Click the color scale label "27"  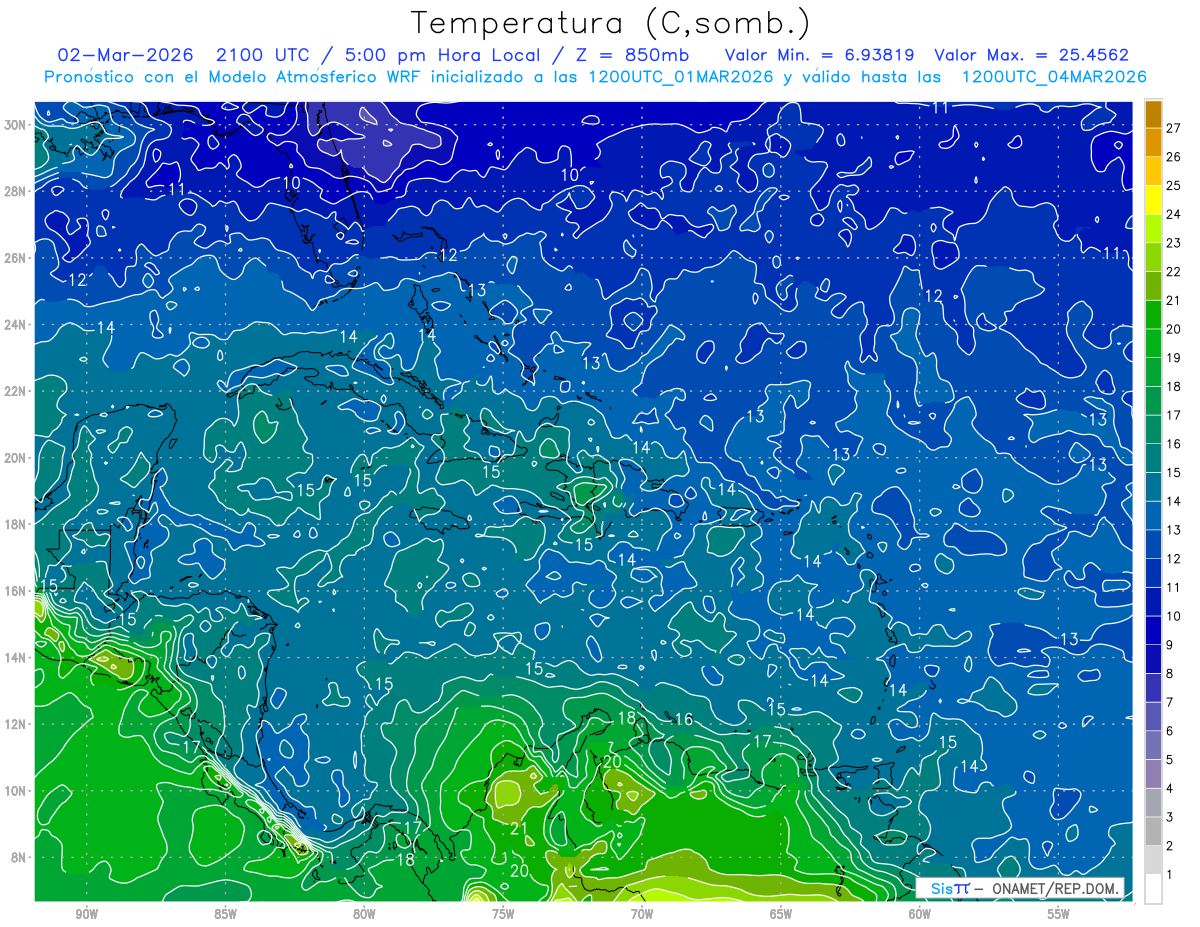pos(1173,128)
